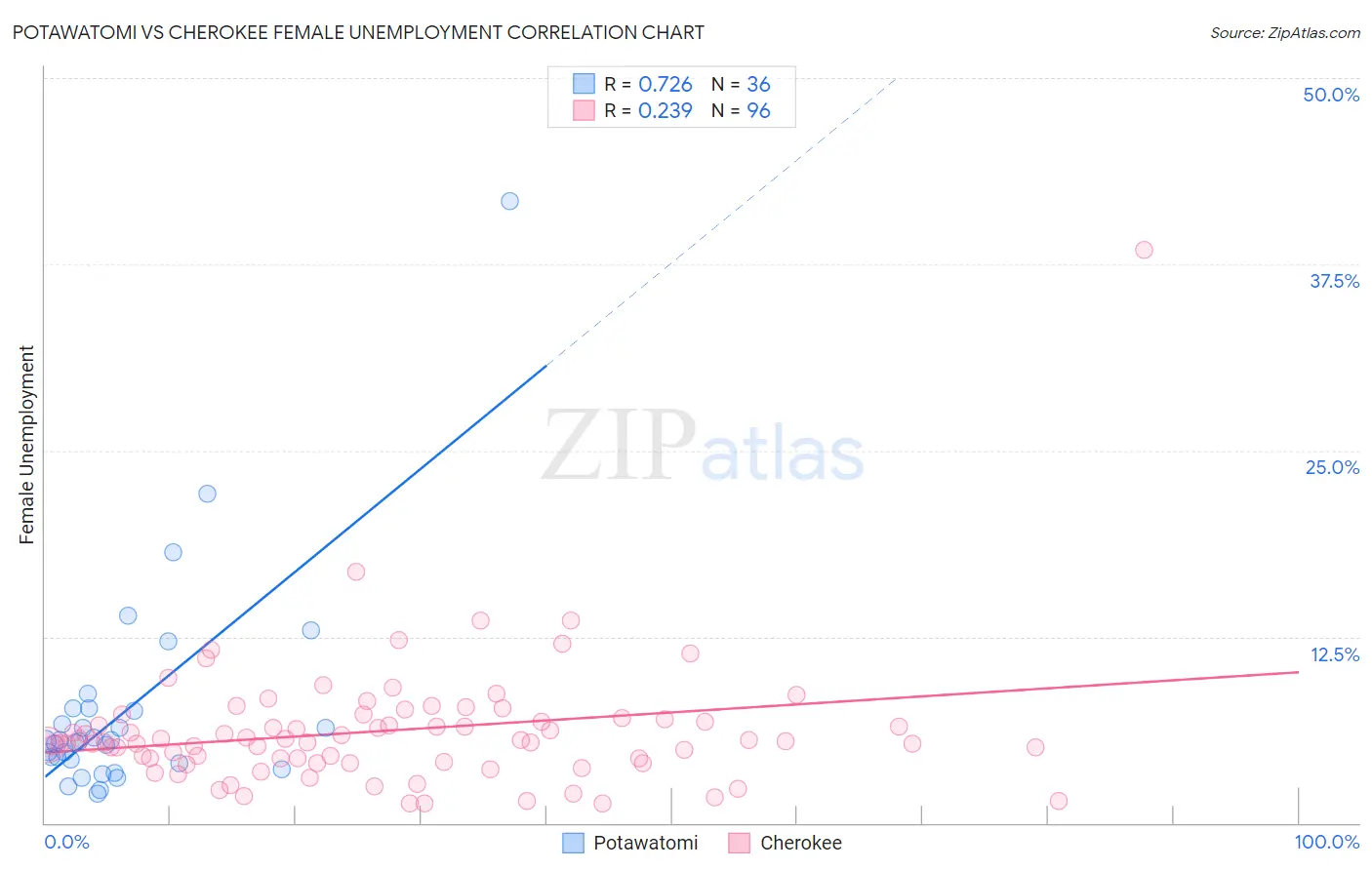The height and width of the screenshot is (870, 1372).
Task: Click the blue swatch beside R = 0.726
Action: [x=584, y=84]
